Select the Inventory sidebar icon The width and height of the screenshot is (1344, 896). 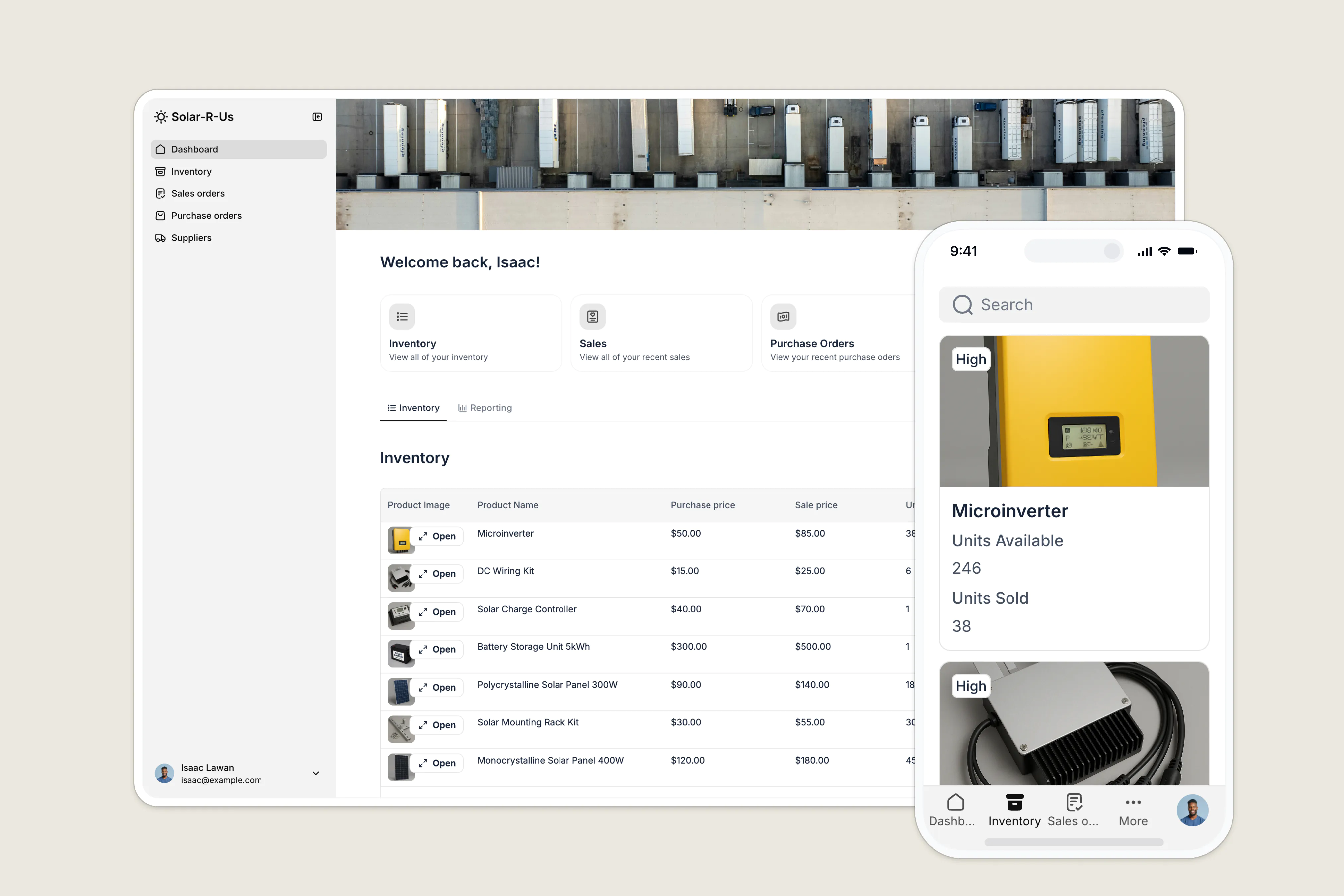161,172
